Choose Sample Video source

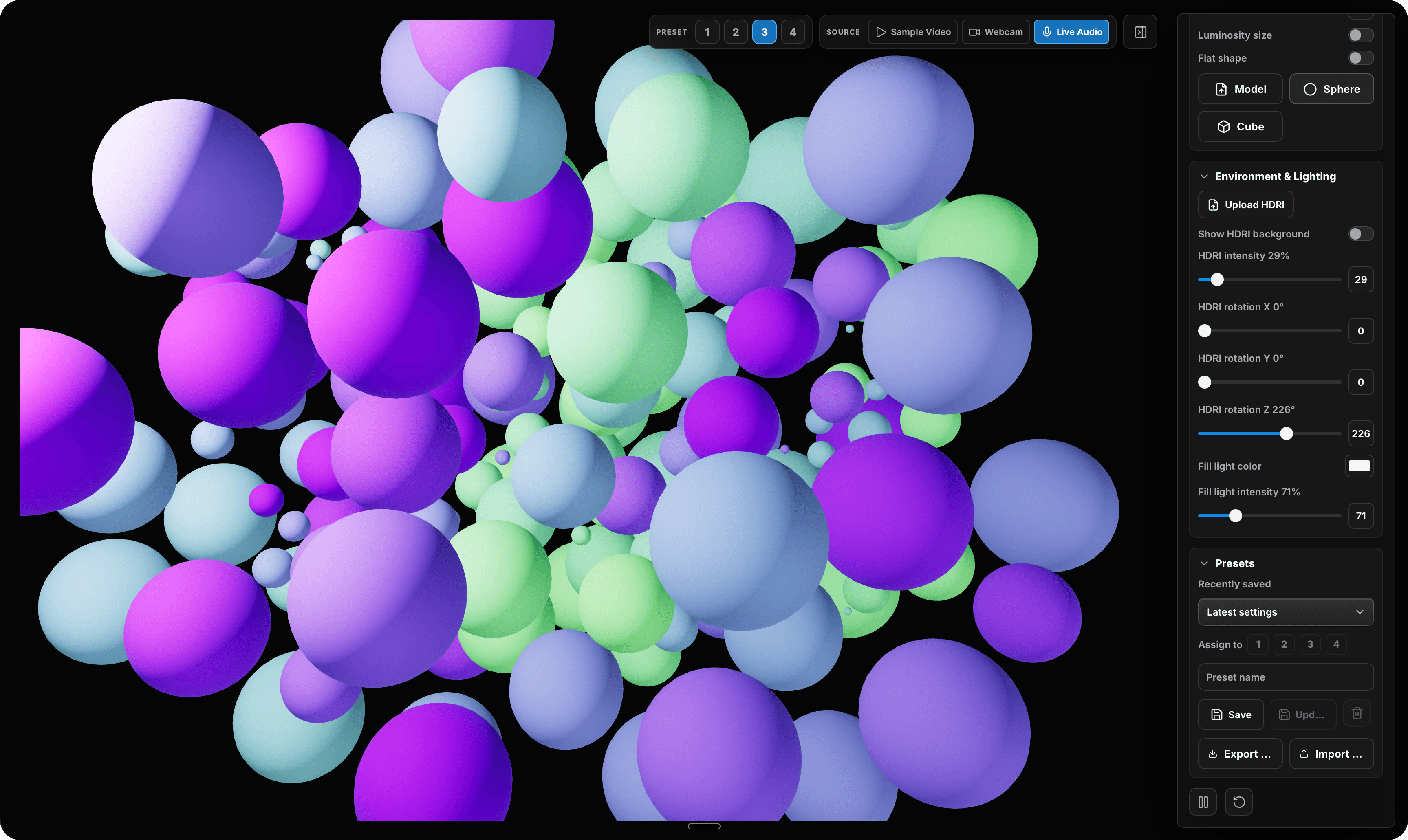912,32
